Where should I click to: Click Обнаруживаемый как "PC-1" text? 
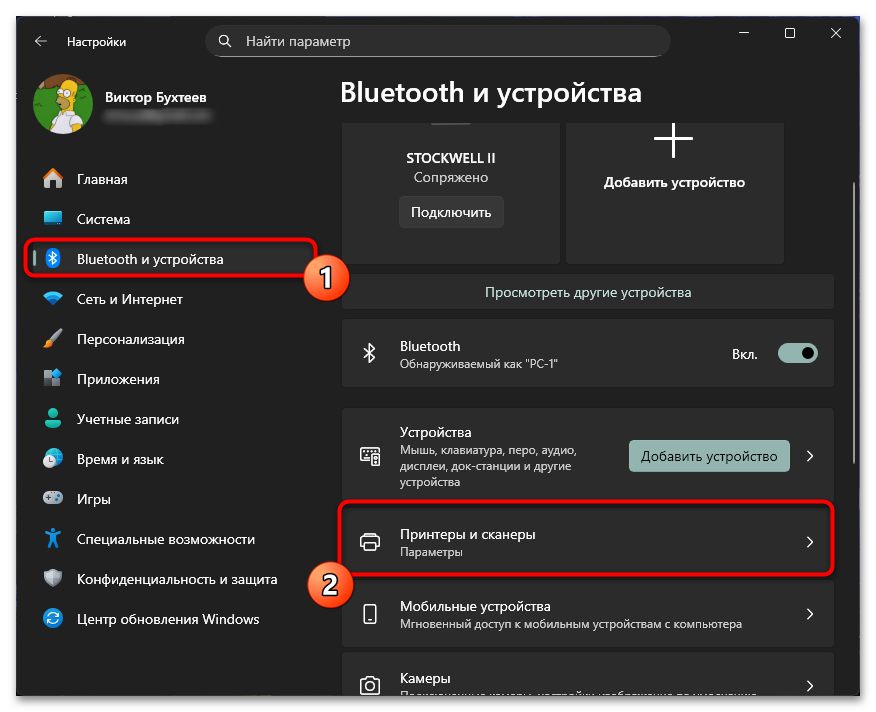click(479, 364)
